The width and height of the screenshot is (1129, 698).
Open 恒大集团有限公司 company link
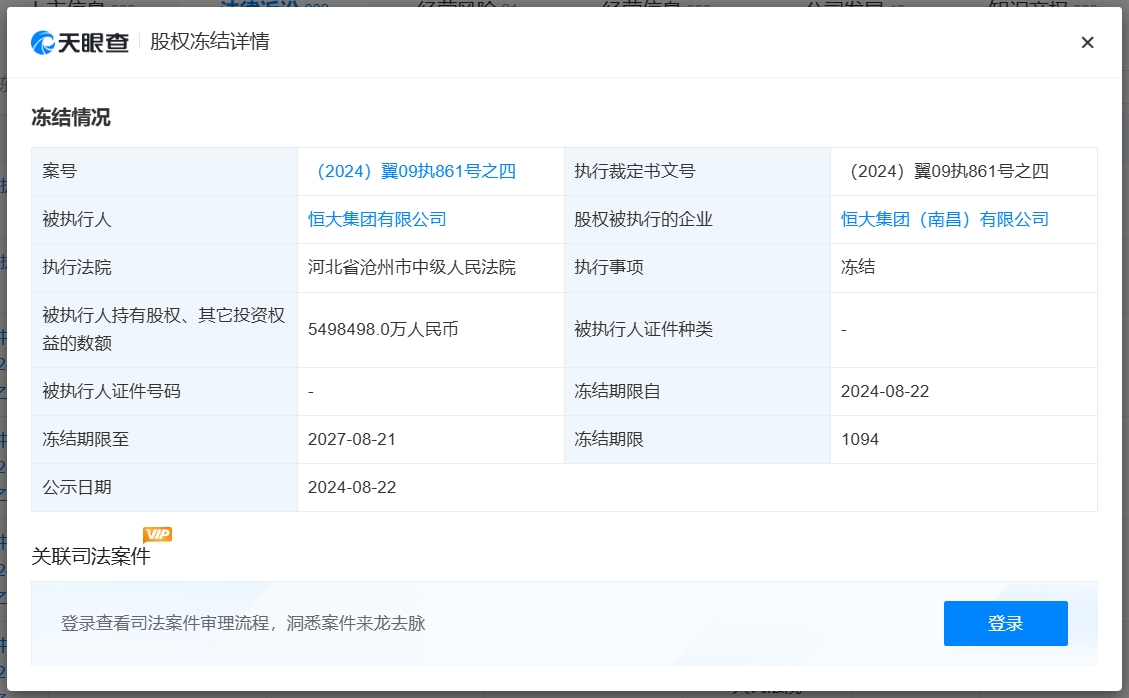click(377, 219)
